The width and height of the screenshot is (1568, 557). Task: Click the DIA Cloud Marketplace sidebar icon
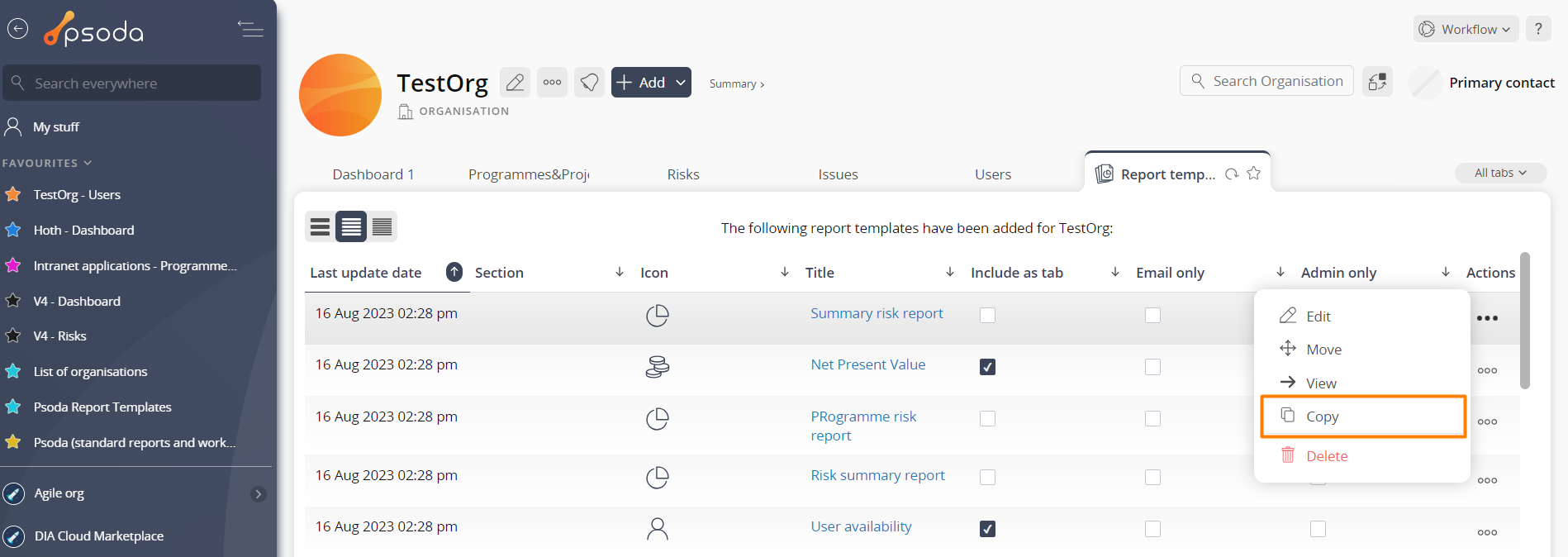tap(14, 536)
